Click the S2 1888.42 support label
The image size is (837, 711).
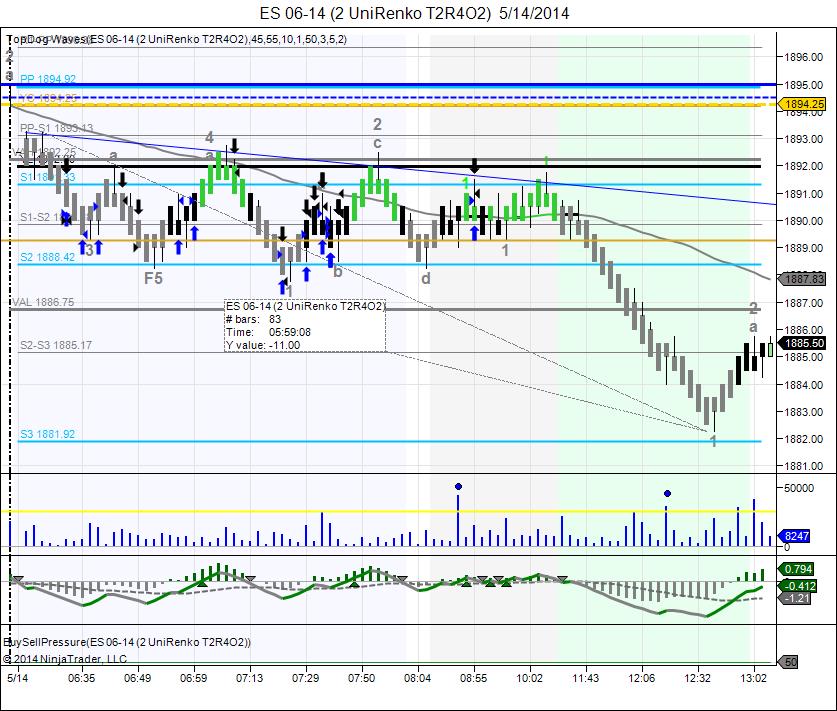[48, 257]
